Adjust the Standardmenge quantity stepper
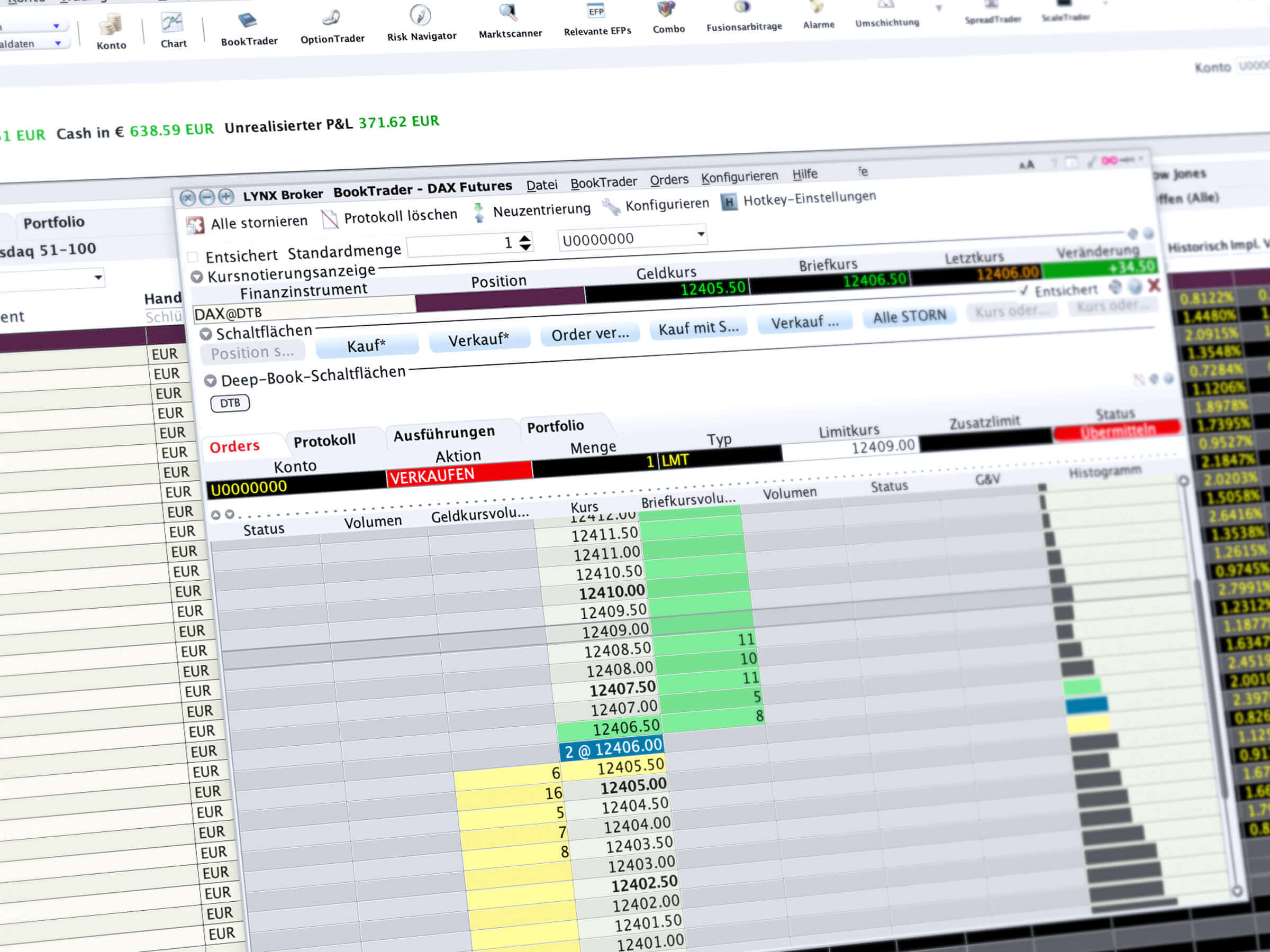This screenshot has width=1270, height=952. pos(525,242)
